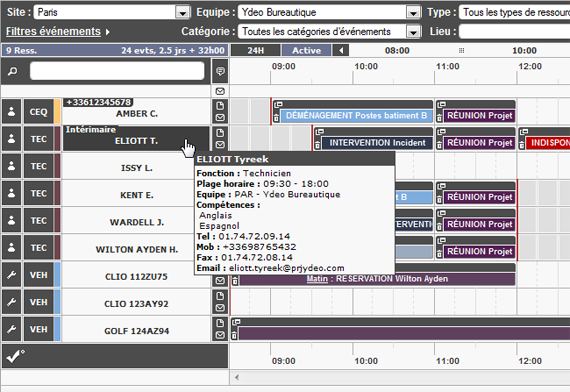Click the orange color bar for AMBER C.
Screen dimensions: 570x392
(x=57, y=112)
